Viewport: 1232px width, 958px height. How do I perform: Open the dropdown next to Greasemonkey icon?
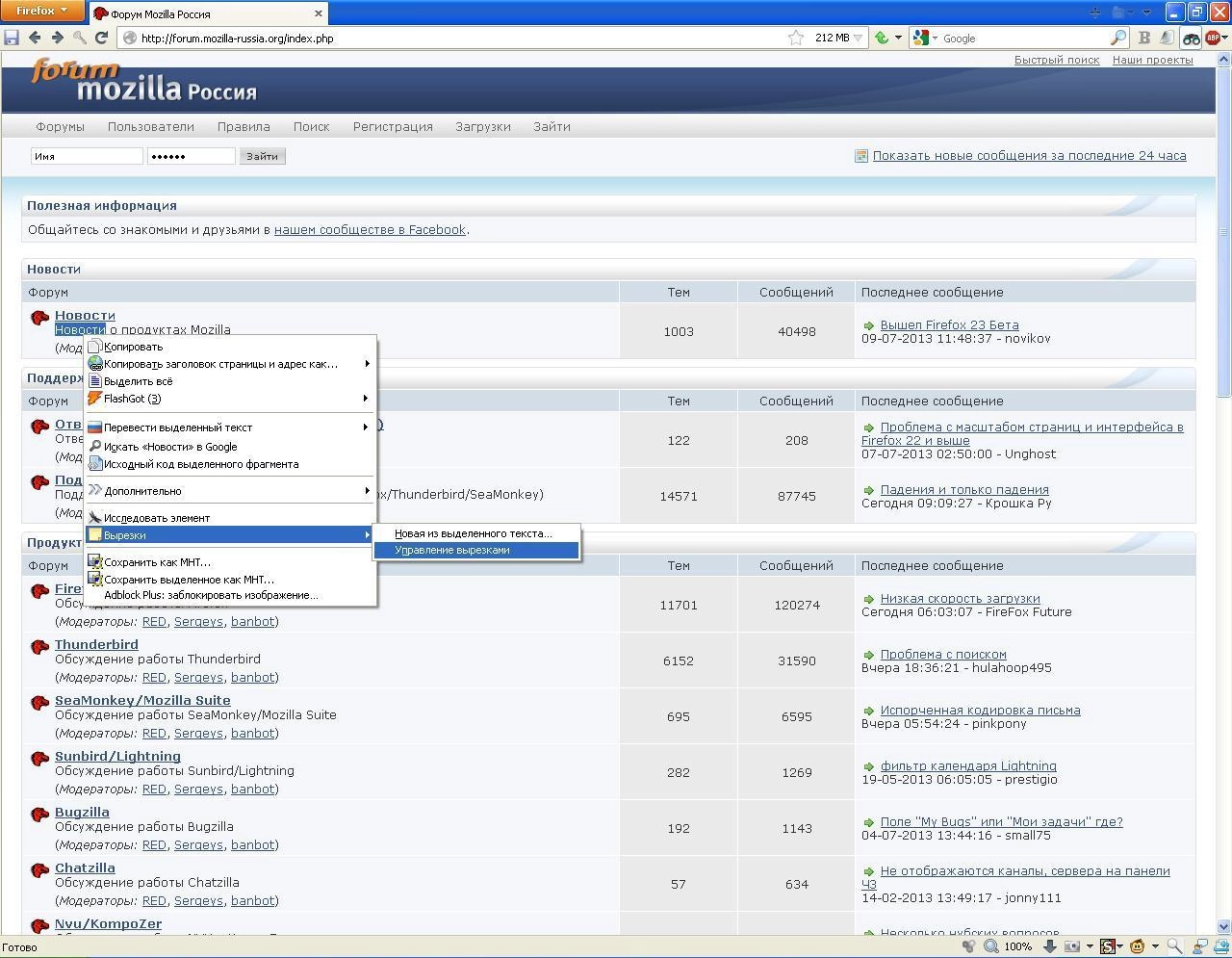[1155, 946]
